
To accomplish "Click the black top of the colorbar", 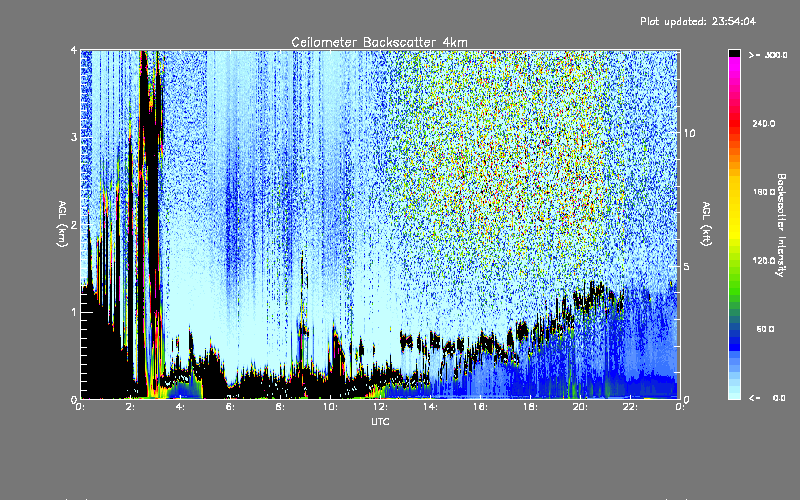I will (x=734, y=53).
